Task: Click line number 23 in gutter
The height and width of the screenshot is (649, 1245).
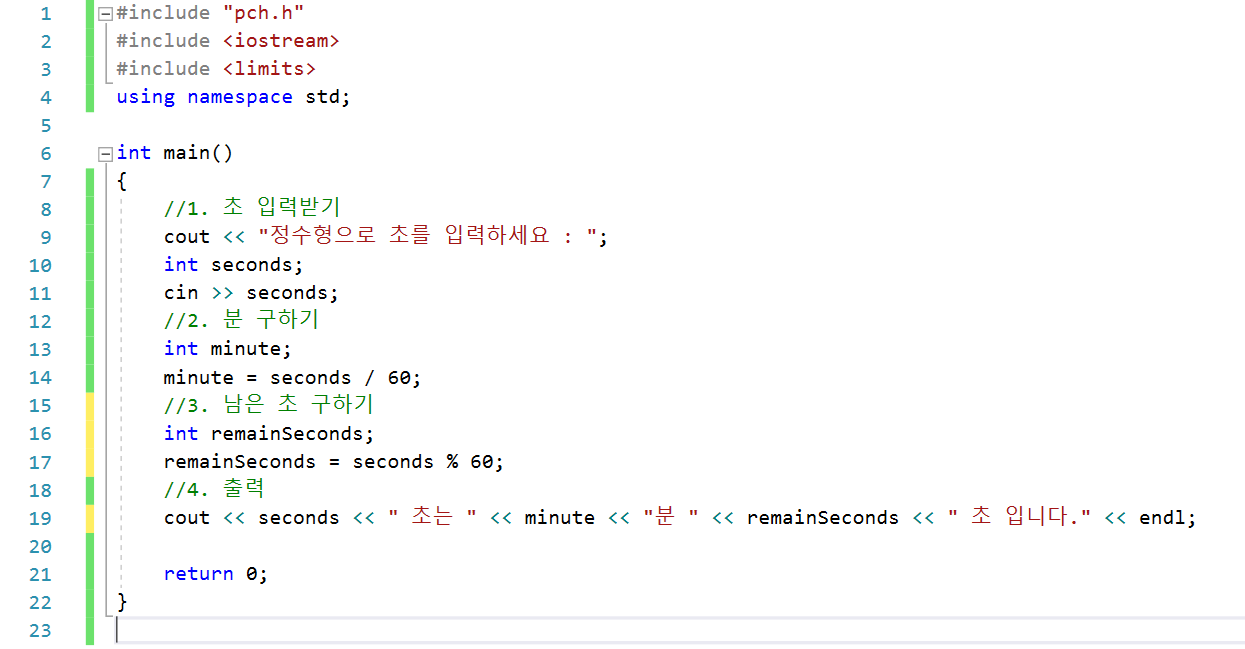Action: click(x=40, y=629)
